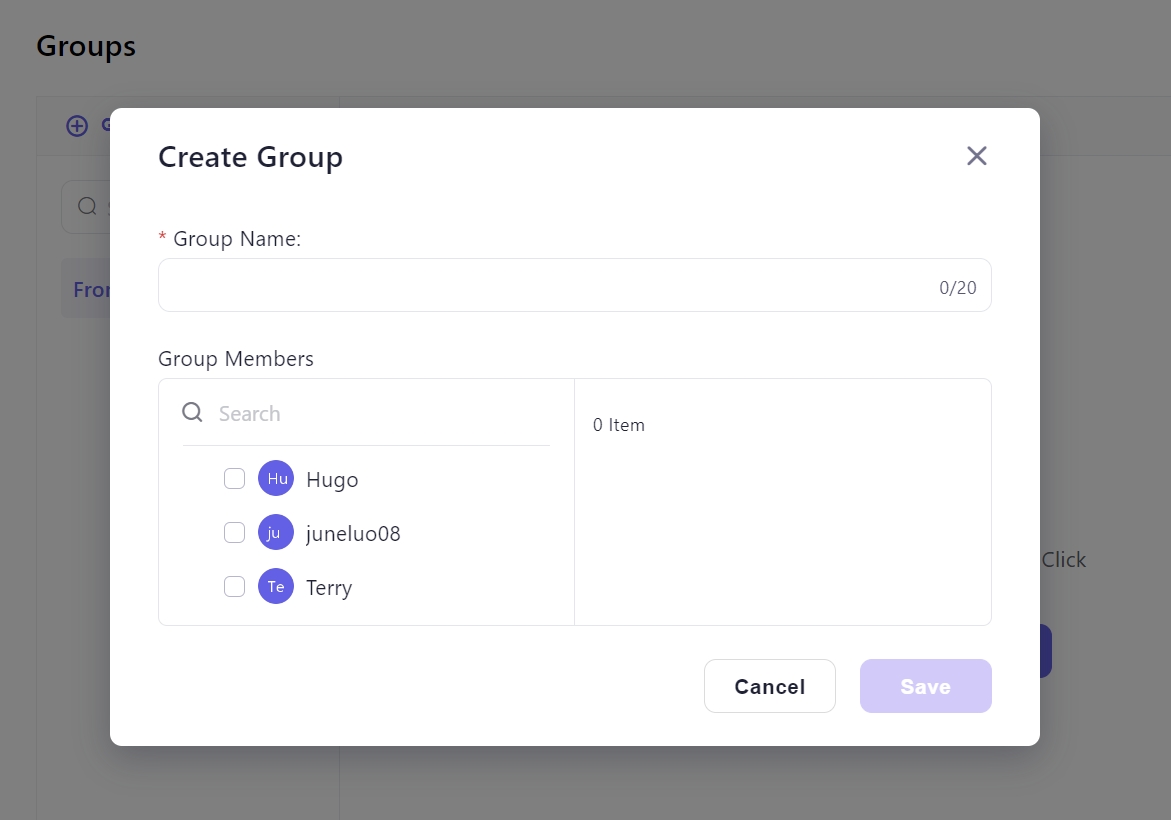Click the magnifier icon in member search
The image size is (1171, 820).
tap(193, 413)
